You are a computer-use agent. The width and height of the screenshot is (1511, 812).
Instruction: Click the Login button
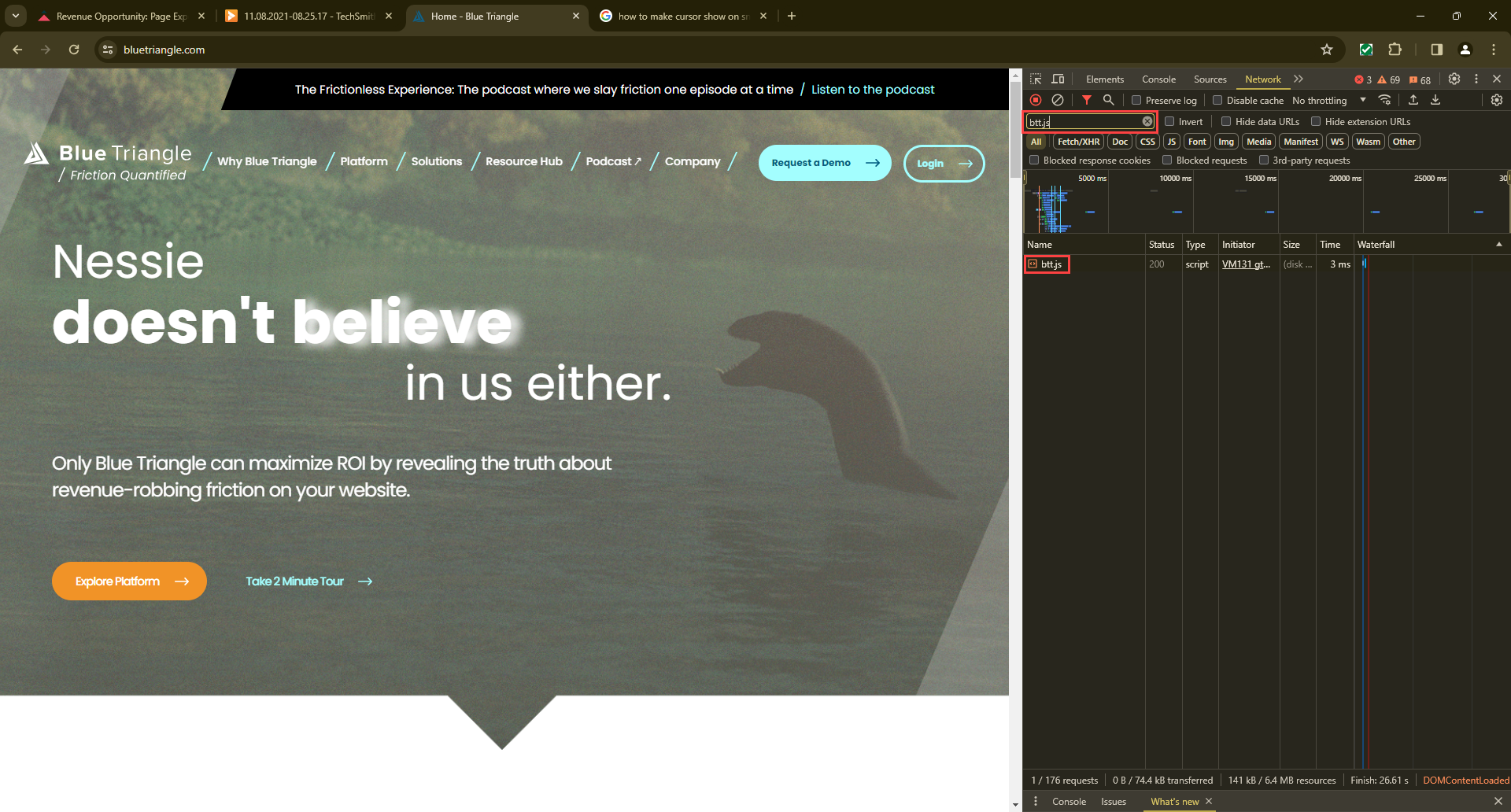point(944,163)
